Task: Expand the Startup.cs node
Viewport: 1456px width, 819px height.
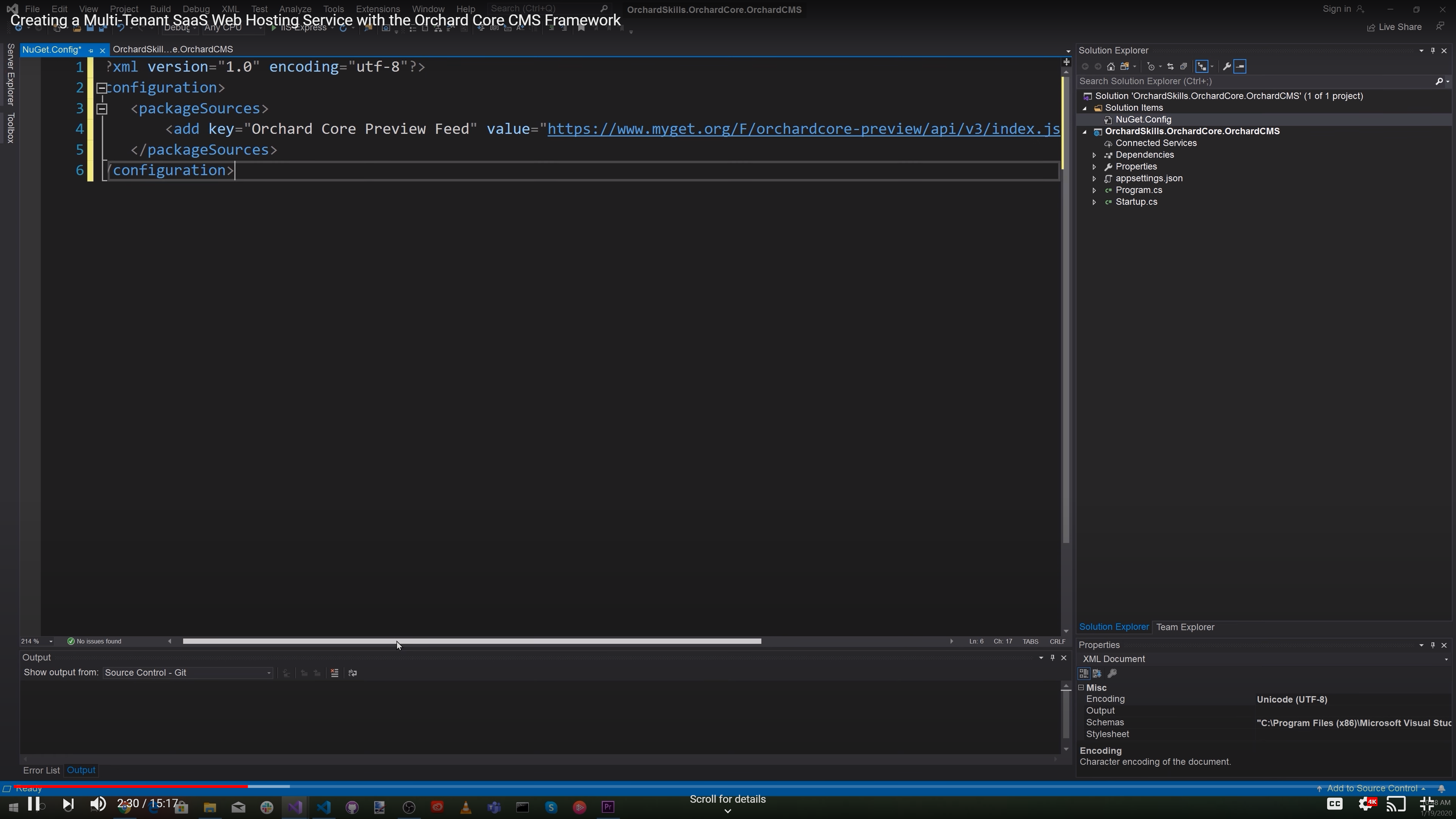Action: (1094, 202)
